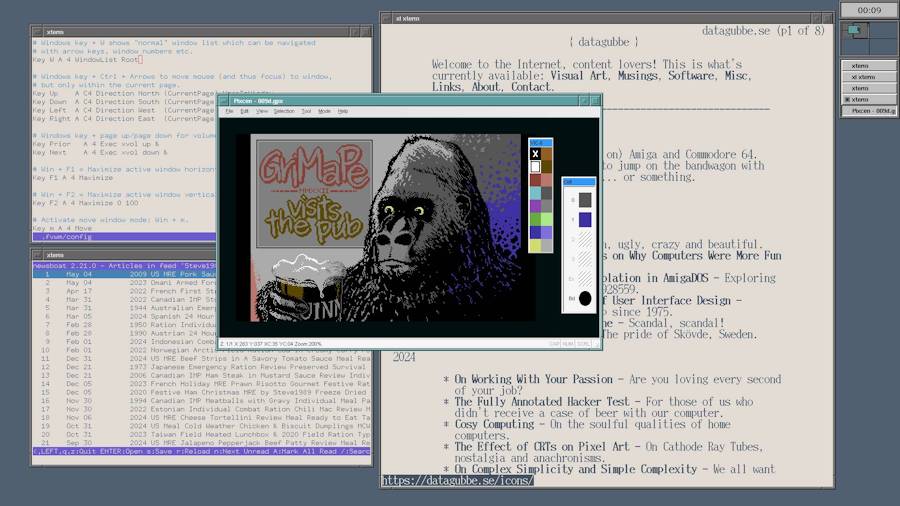Pick the black swatch marked X in palette
Screen dimensions: 900x506
(x=535, y=154)
